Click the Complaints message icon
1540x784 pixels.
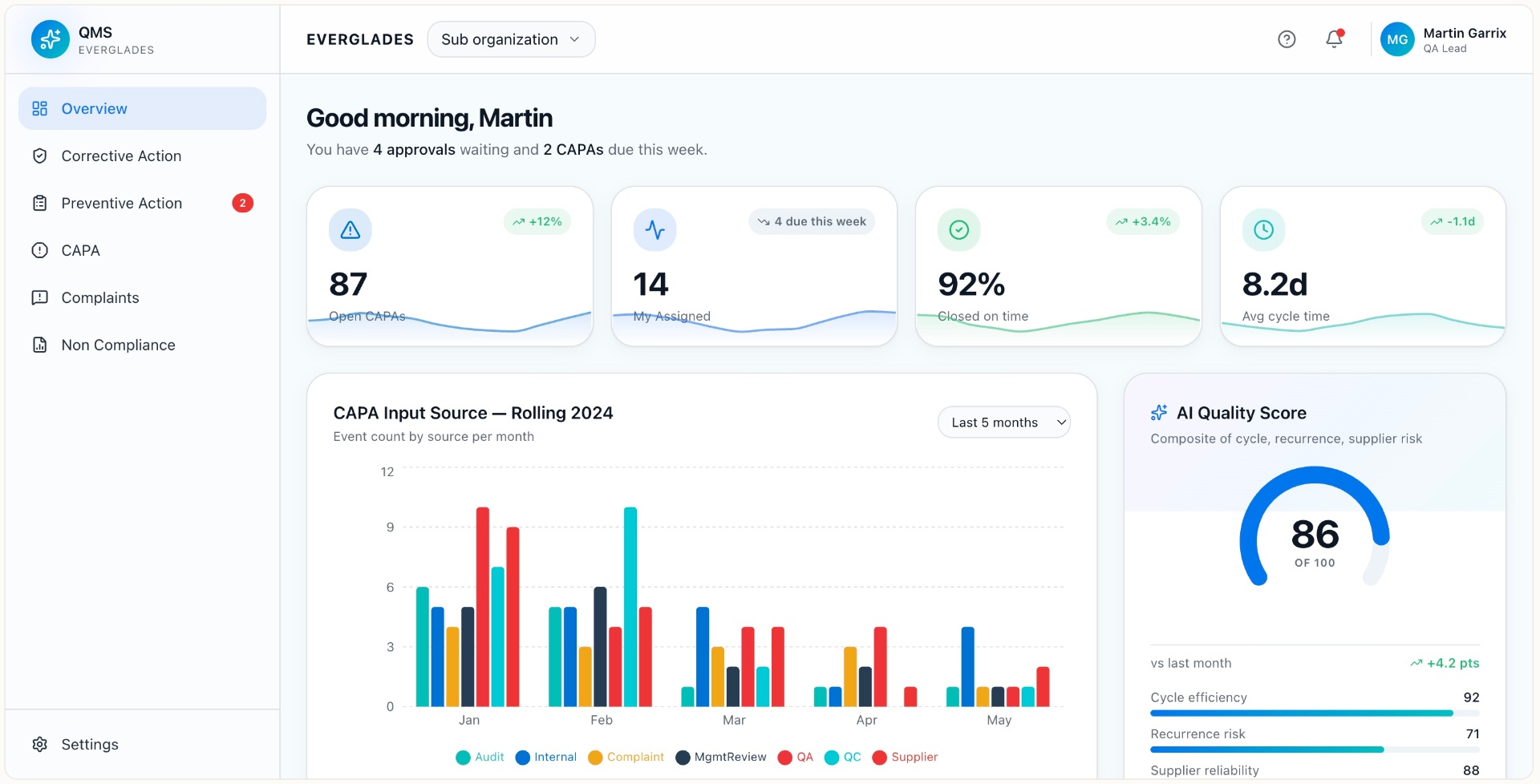(40, 297)
